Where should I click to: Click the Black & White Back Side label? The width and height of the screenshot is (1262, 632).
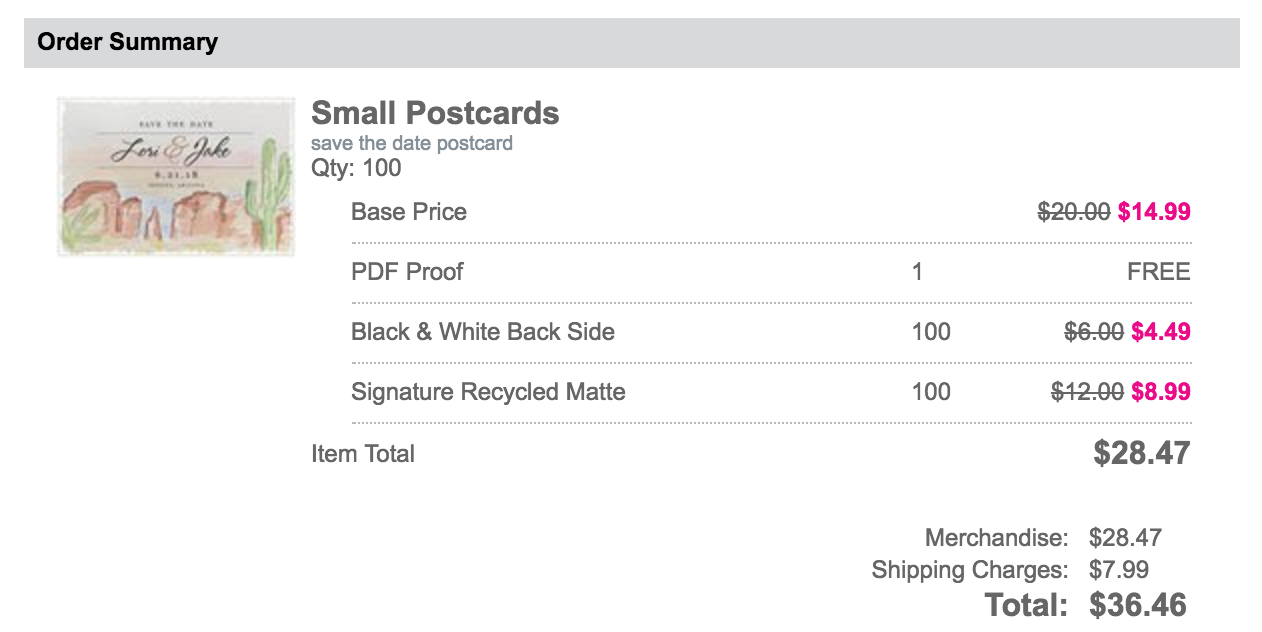tap(483, 332)
